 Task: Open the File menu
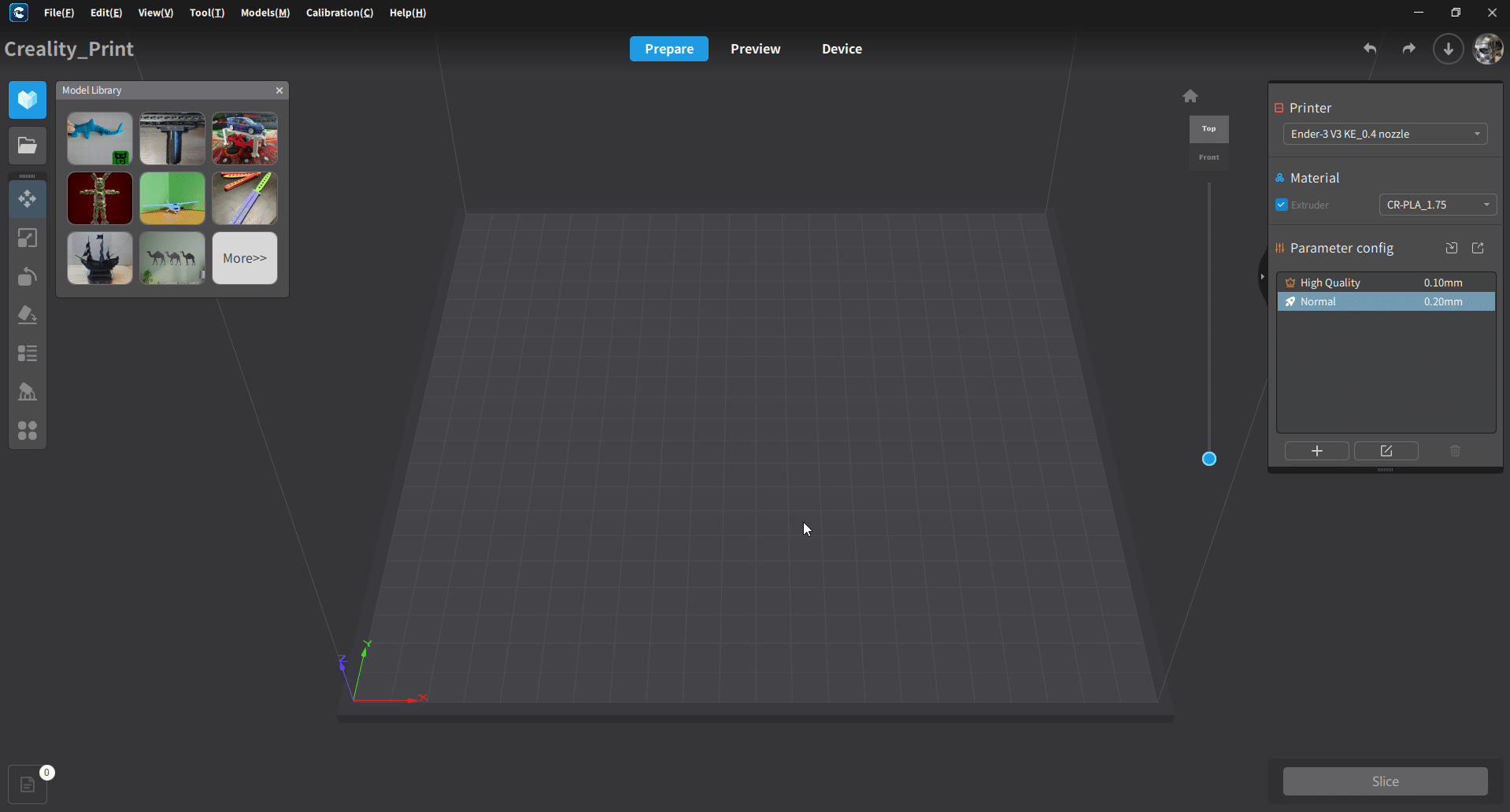tap(59, 13)
